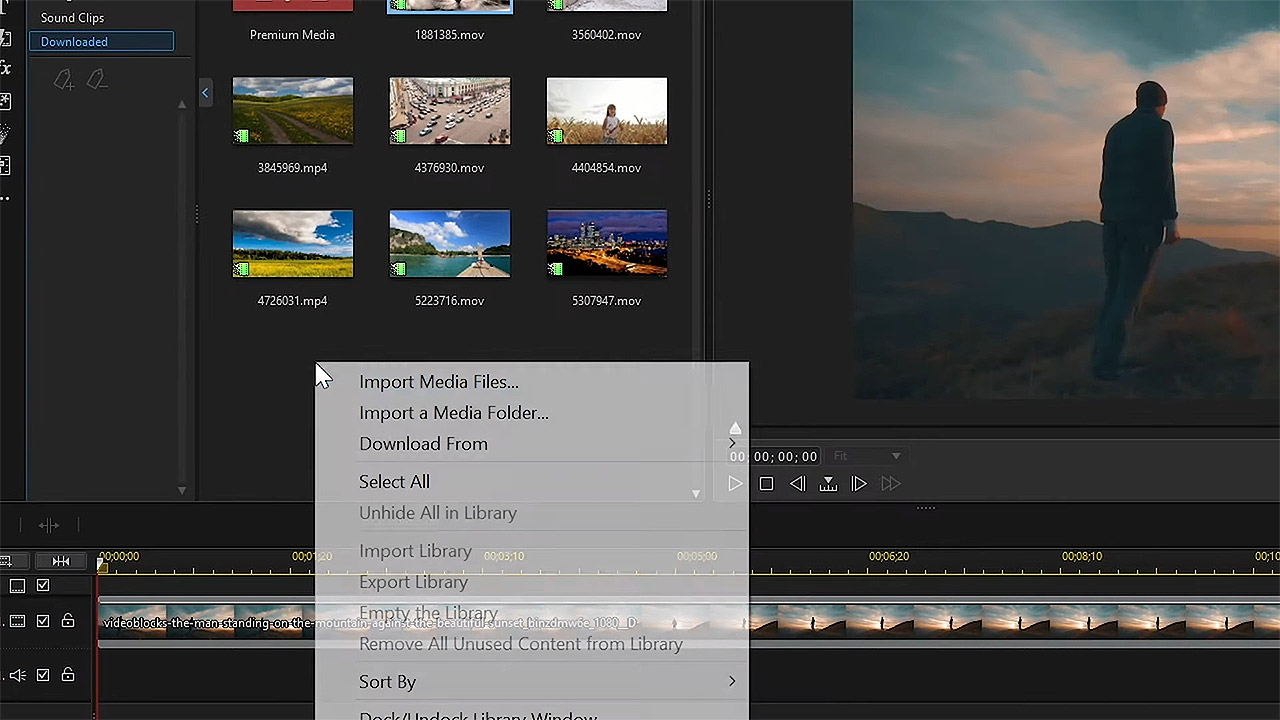Image resolution: width=1280 pixels, height=720 pixels.
Task: Open the fx Effect Room
Action: coord(5,68)
